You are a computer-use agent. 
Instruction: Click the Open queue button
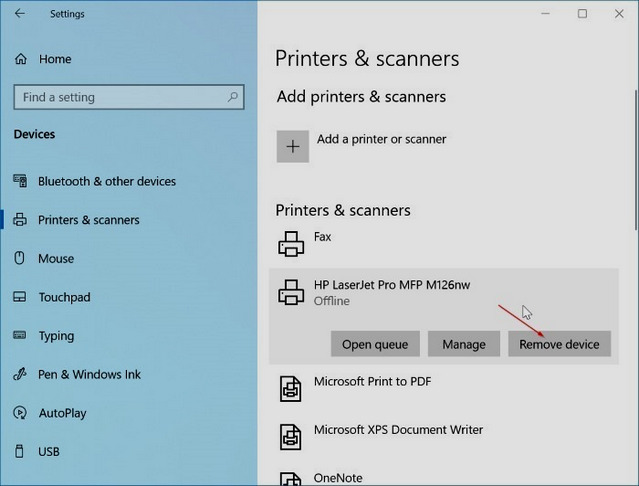pyautogui.click(x=375, y=344)
